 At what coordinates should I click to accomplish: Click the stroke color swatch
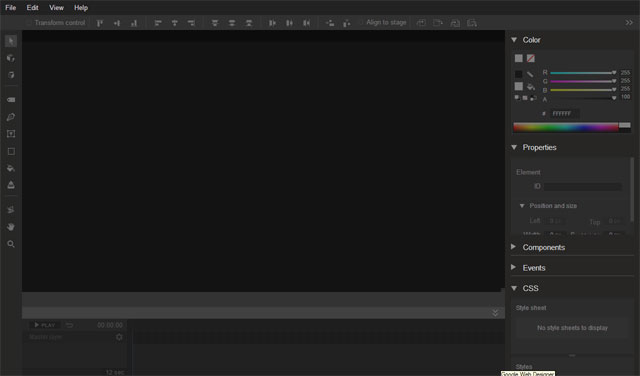coord(519,74)
